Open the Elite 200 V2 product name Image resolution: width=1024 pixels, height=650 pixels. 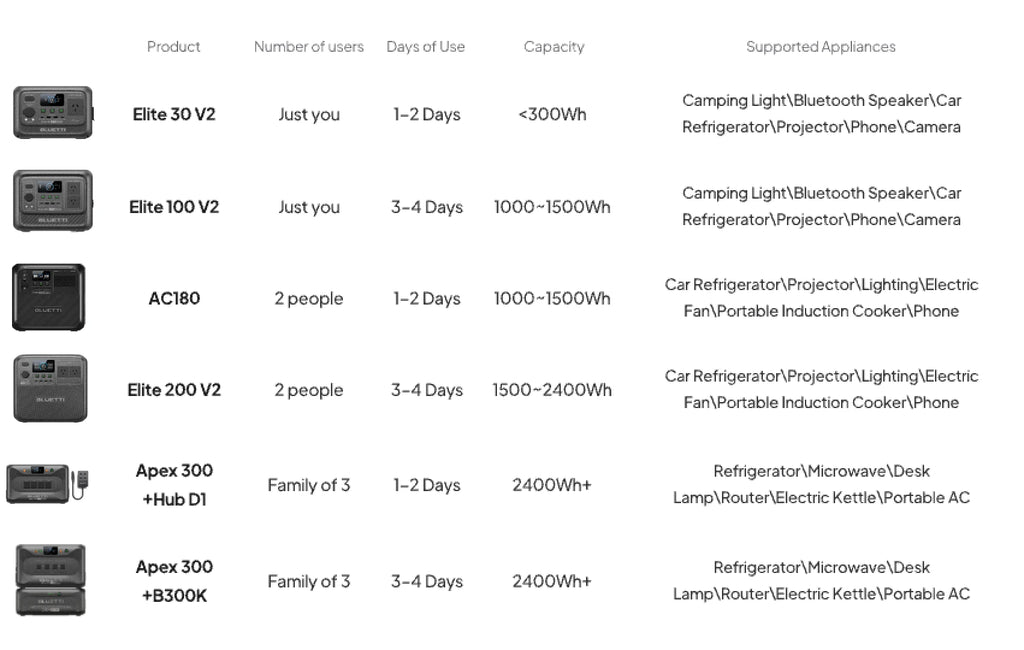click(174, 390)
